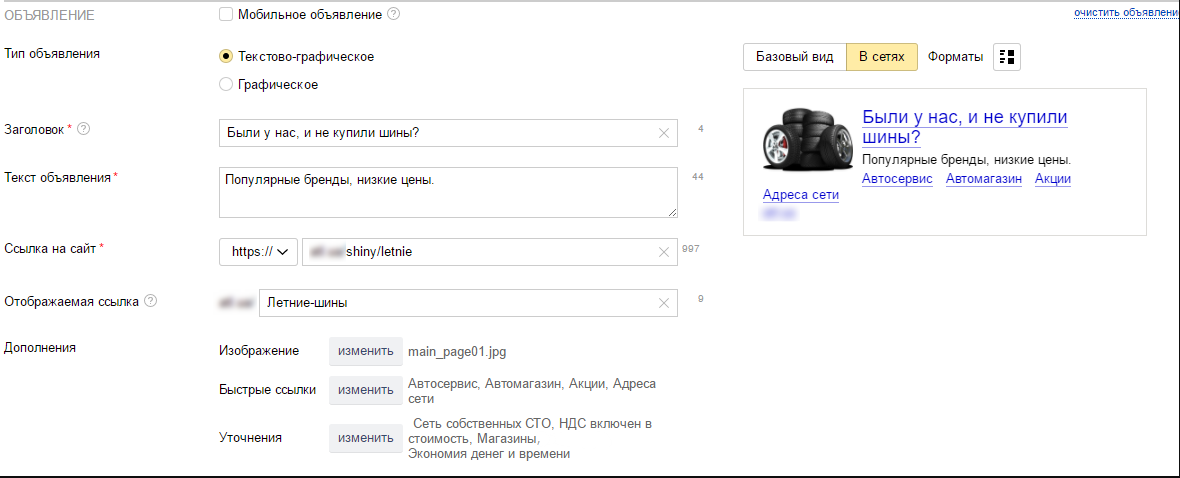The width and height of the screenshot is (1180, 478).
Task: Click очистить объявление link
Action: click(x=1126, y=12)
